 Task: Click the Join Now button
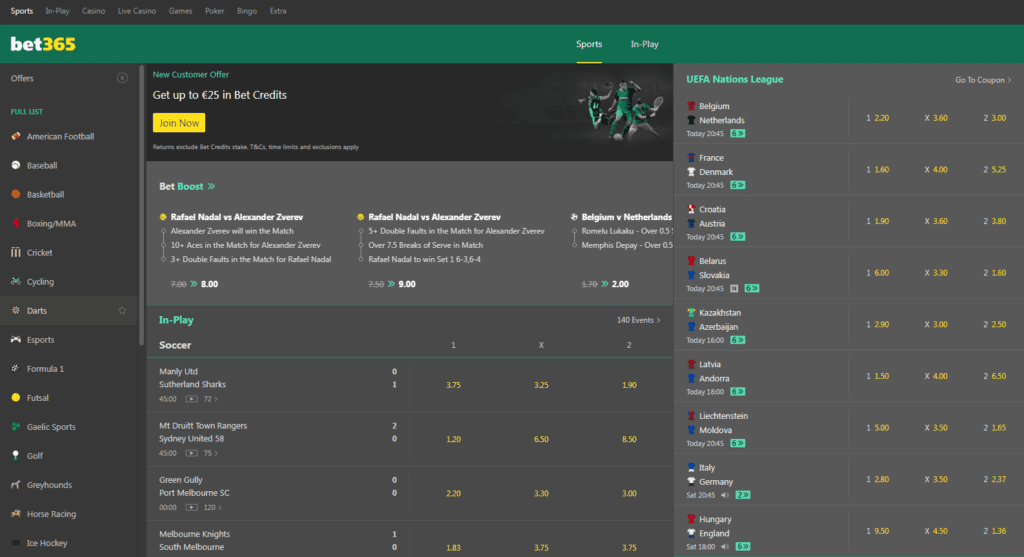(x=179, y=123)
